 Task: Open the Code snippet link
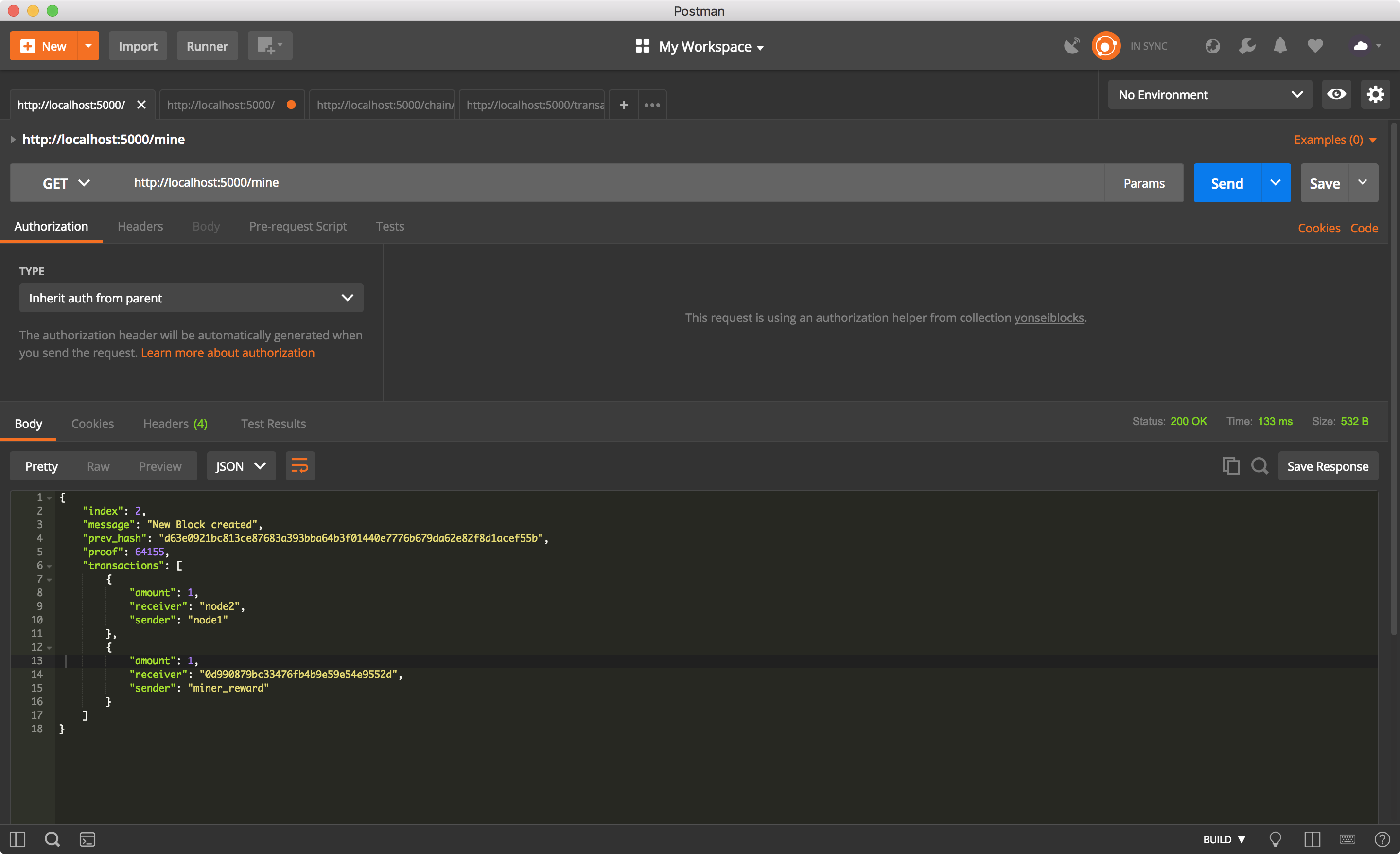[x=1364, y=228]
